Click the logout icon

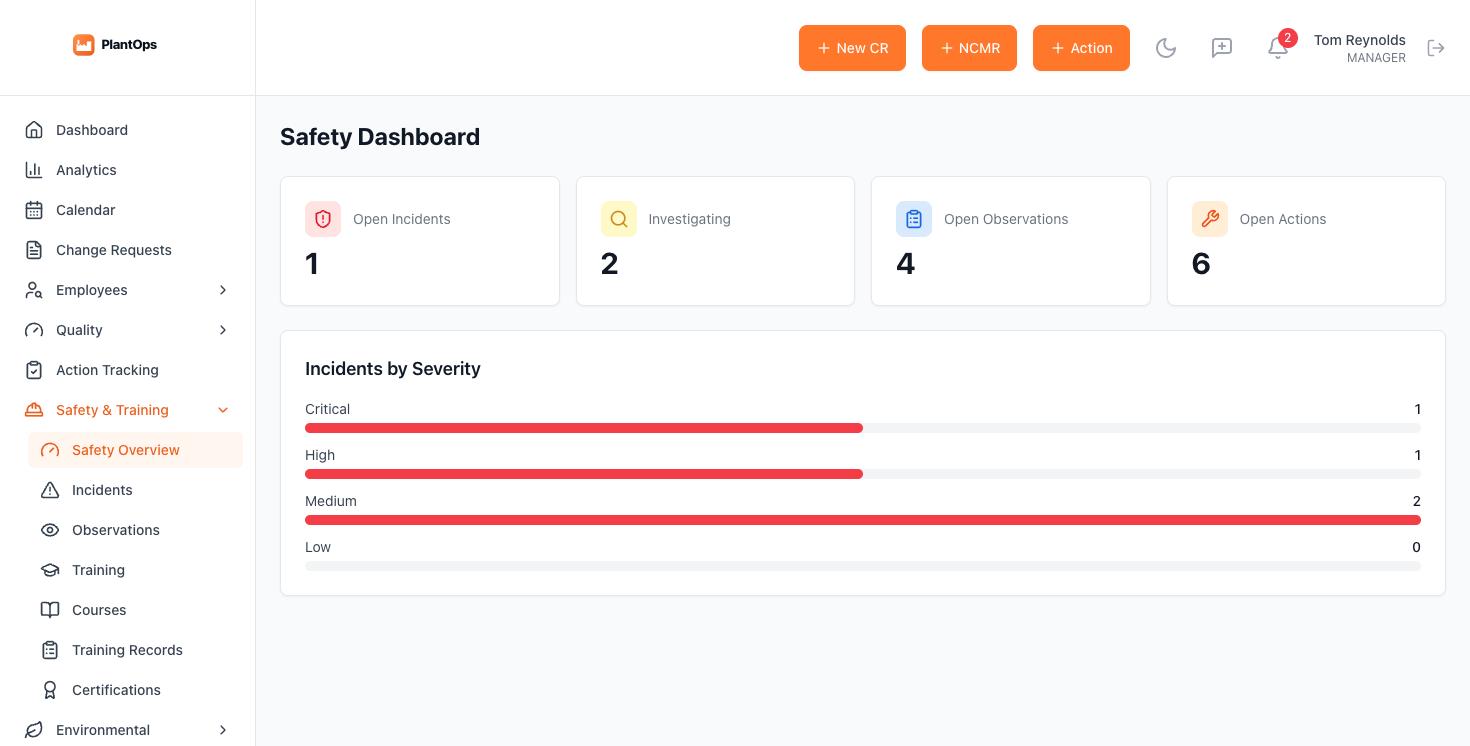click(x=1436, y=48)
